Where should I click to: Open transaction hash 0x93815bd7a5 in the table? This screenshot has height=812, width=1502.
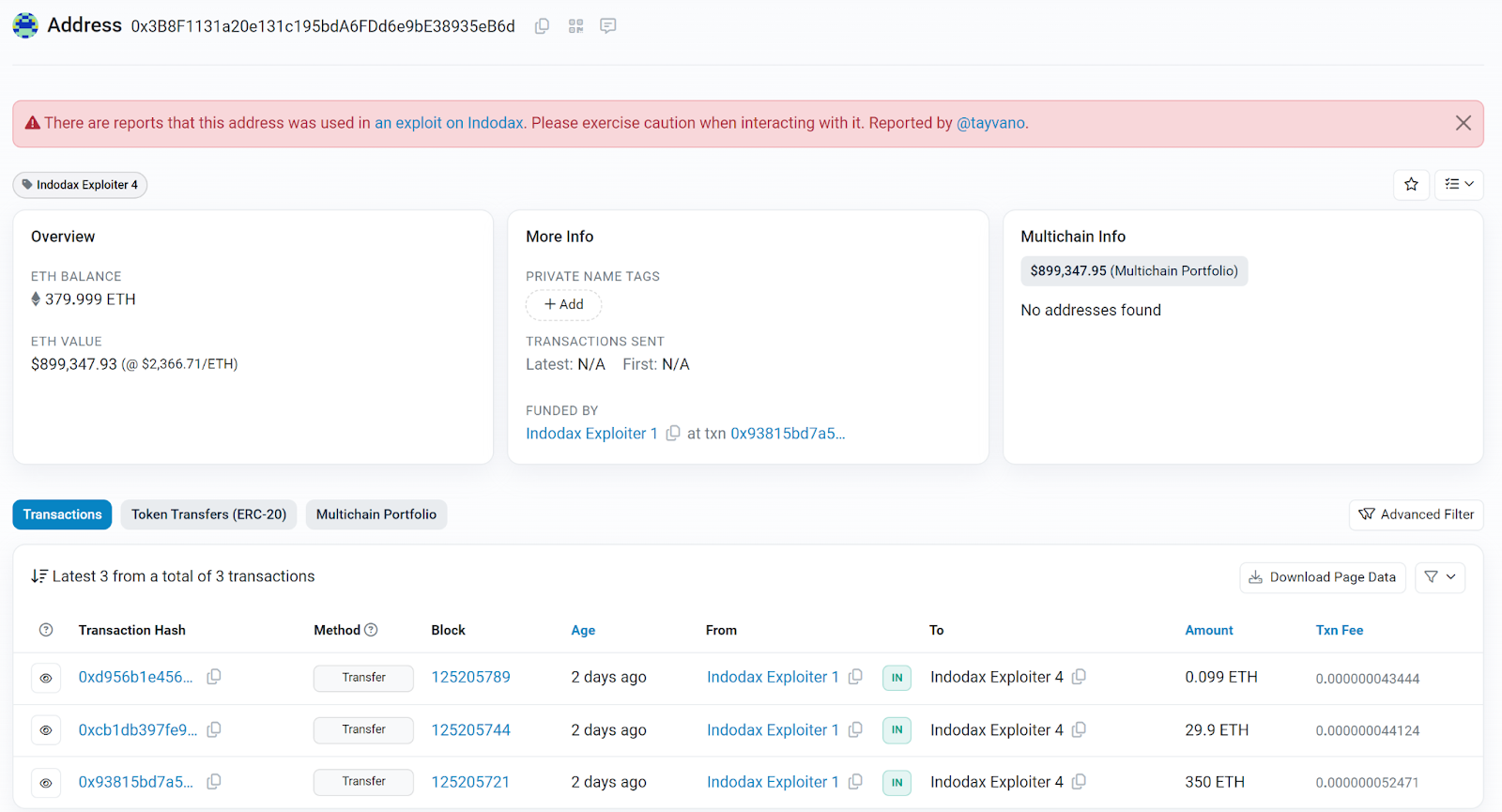[136, 782]
